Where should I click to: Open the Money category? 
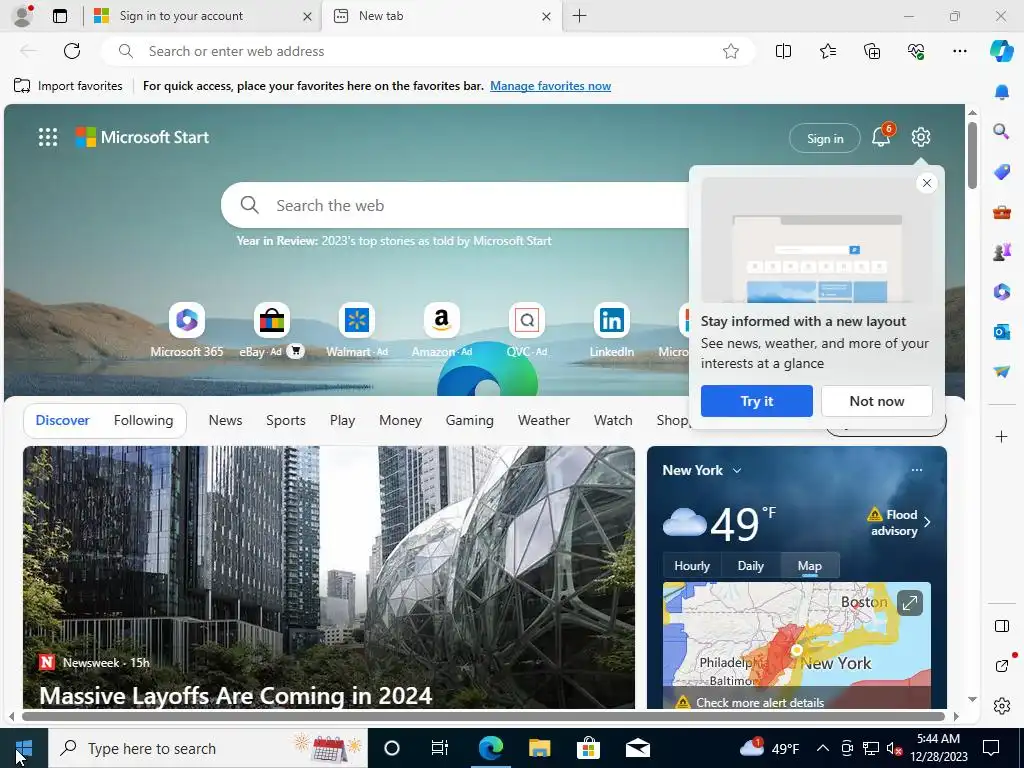click(400, 421)
